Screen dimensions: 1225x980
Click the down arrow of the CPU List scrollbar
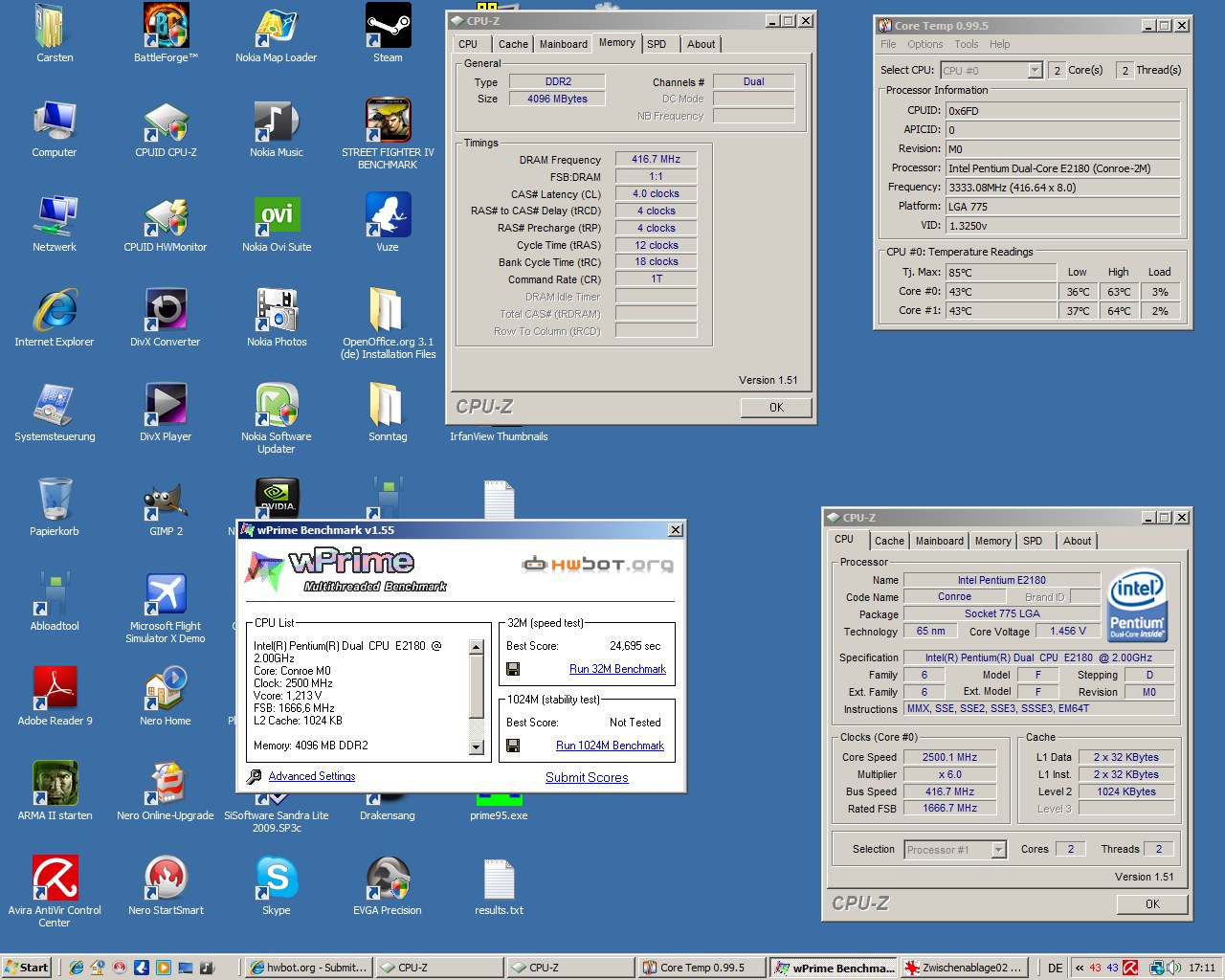tap(476, 747)
